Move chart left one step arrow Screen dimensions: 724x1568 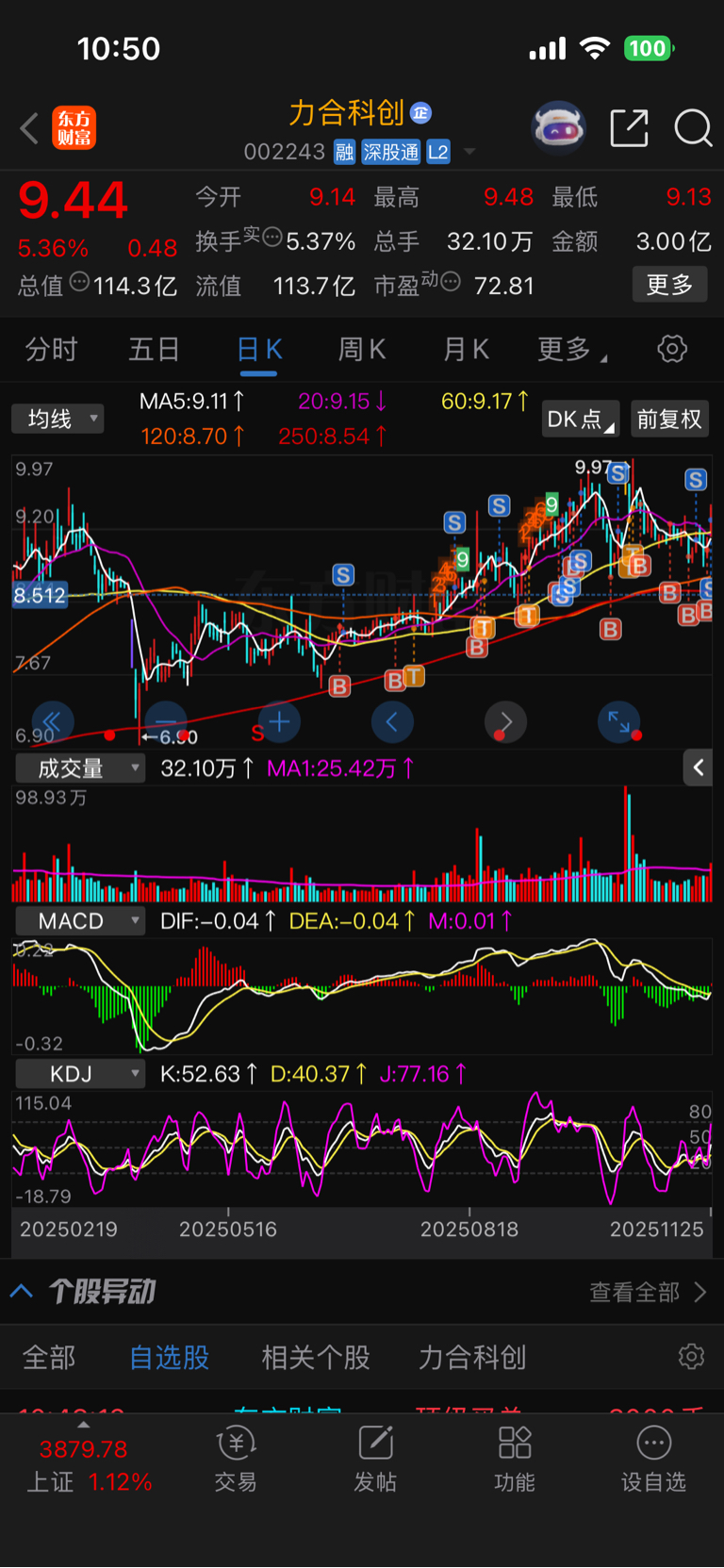pos(392,723)
